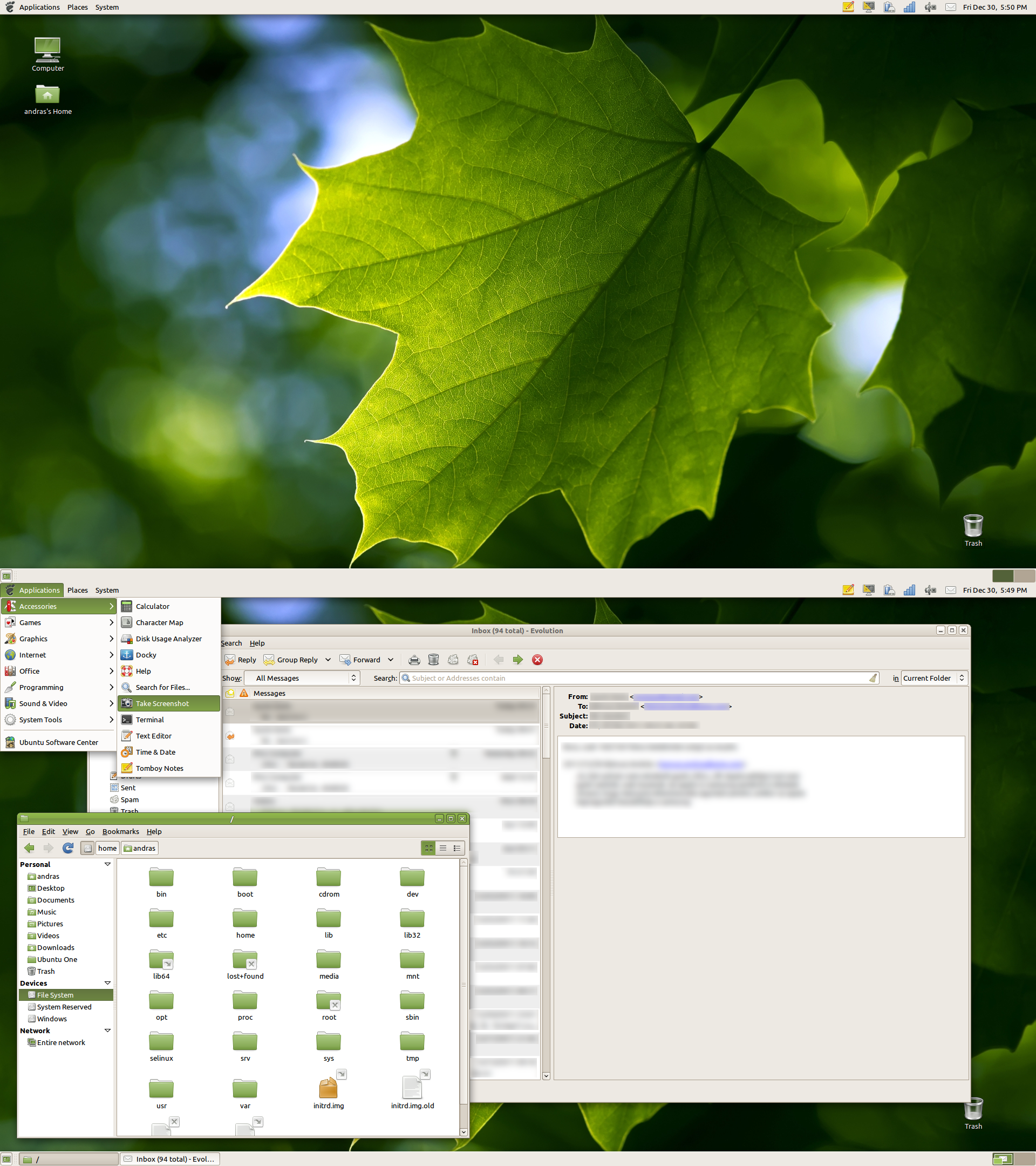
Task: Open the Go menu in the file manager
Action: (x=90, y=832)
